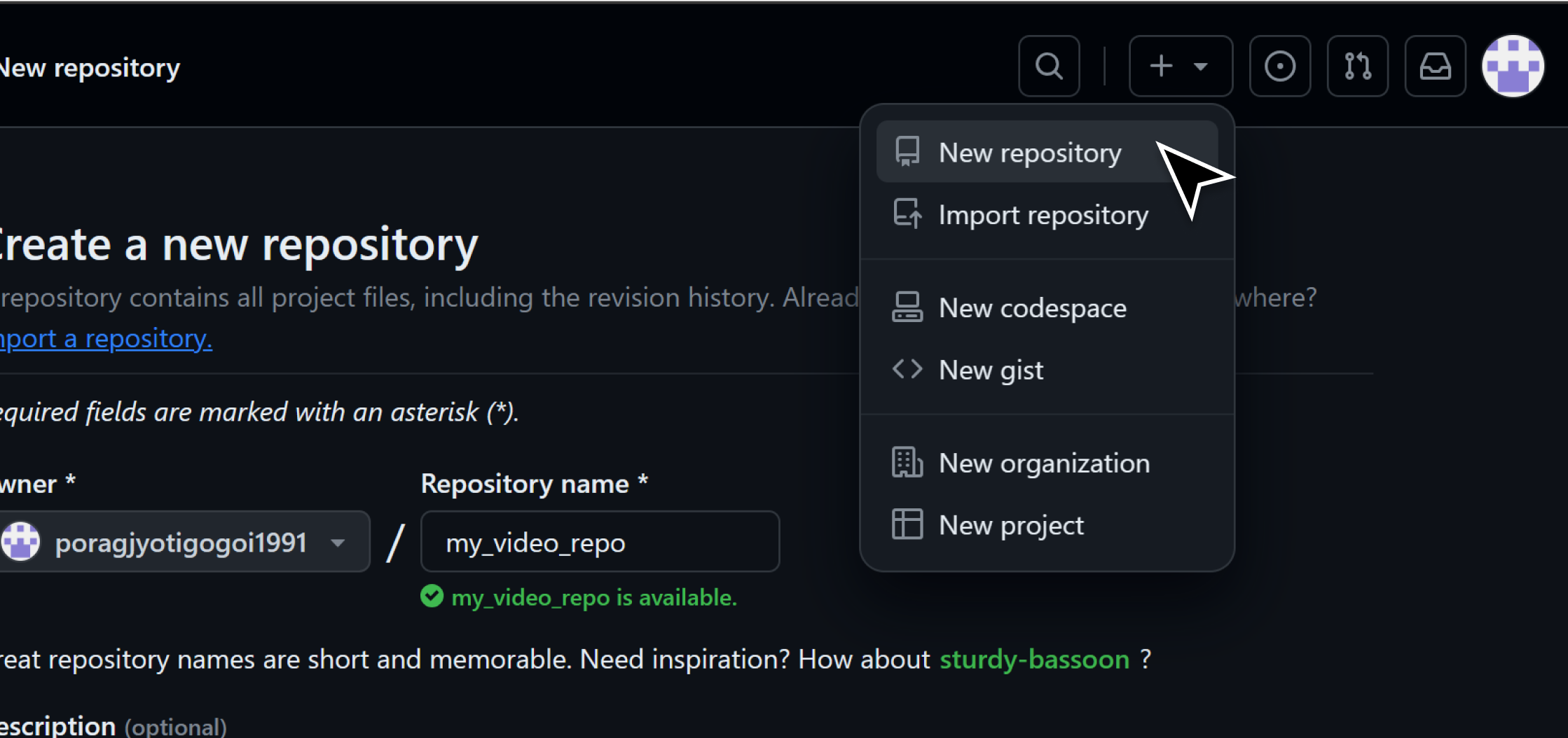Open the plus create-new dropdown
1568x738 pixels.
coord(1181,67)
